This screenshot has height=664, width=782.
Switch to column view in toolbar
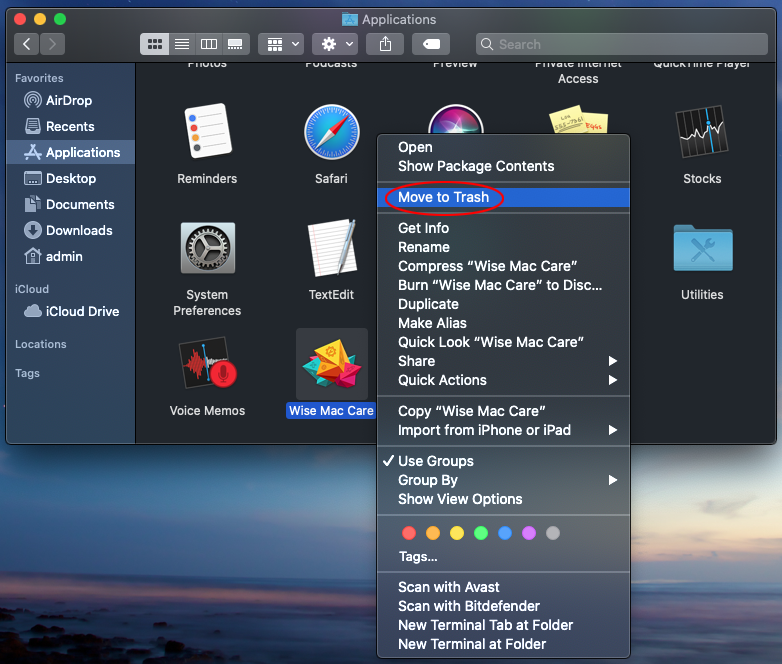(x=208, y=44)
